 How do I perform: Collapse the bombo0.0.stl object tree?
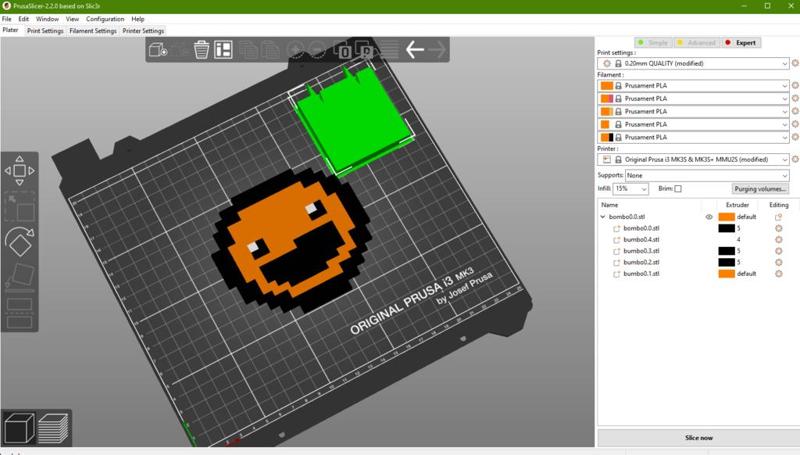point(603,217)
